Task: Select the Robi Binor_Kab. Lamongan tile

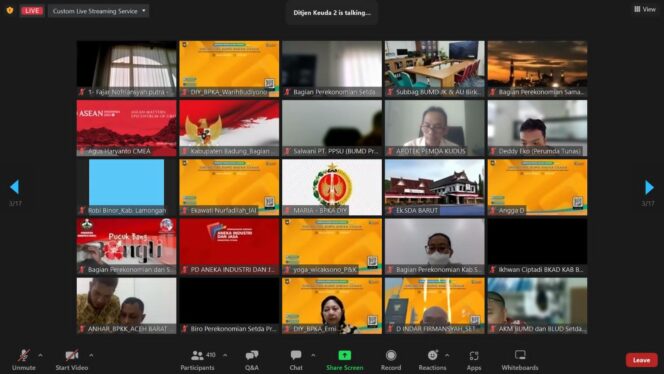Action: click(x=127, y=187)
